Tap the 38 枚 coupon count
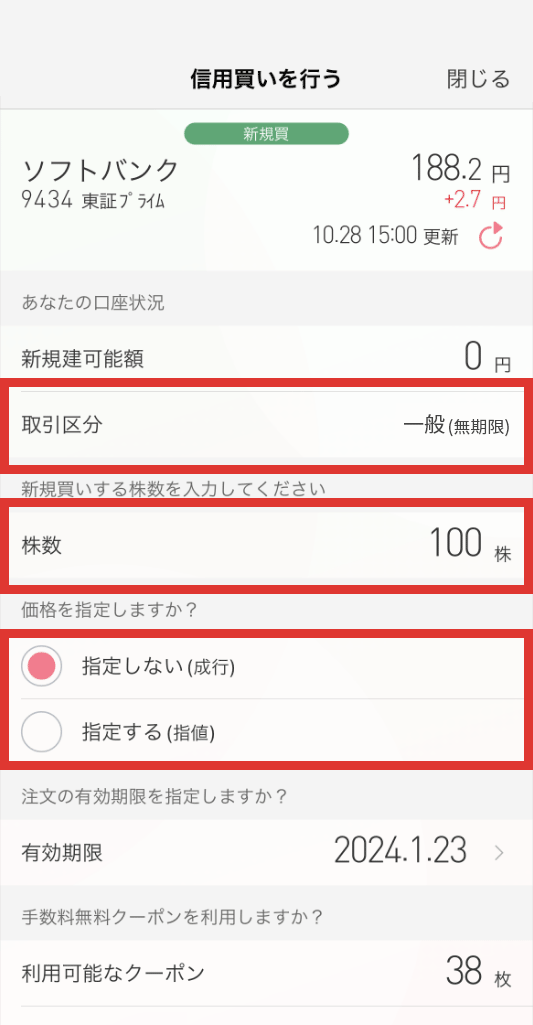 pyautogui.click(x=478, y=972)
